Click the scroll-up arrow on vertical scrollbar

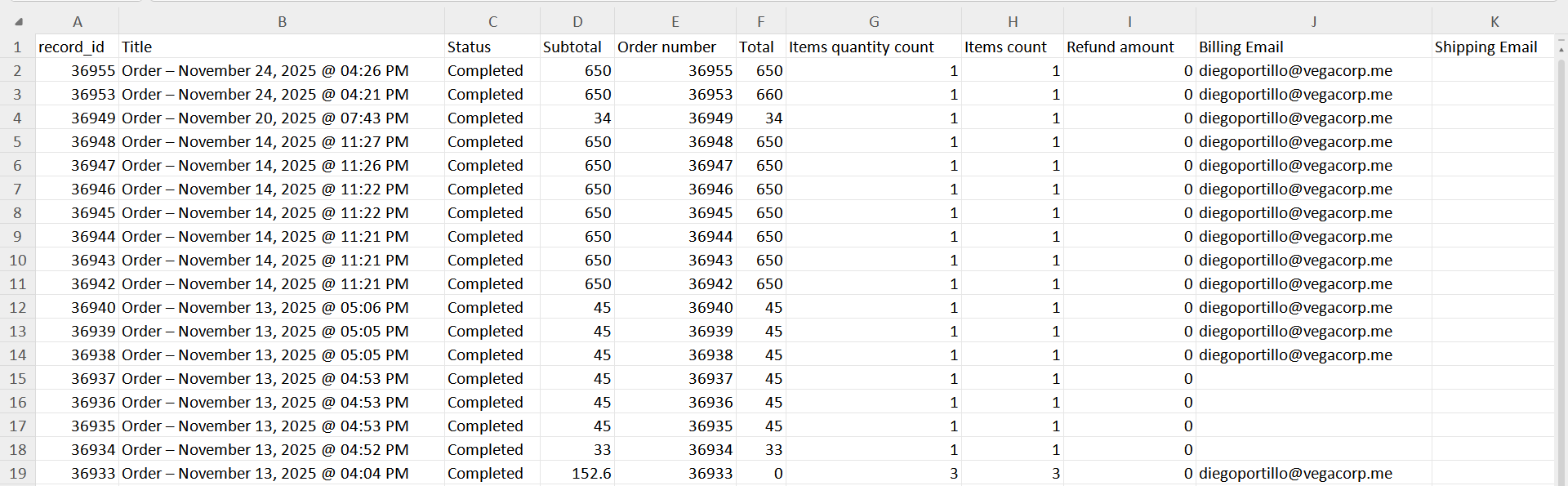pos(1561,47)
